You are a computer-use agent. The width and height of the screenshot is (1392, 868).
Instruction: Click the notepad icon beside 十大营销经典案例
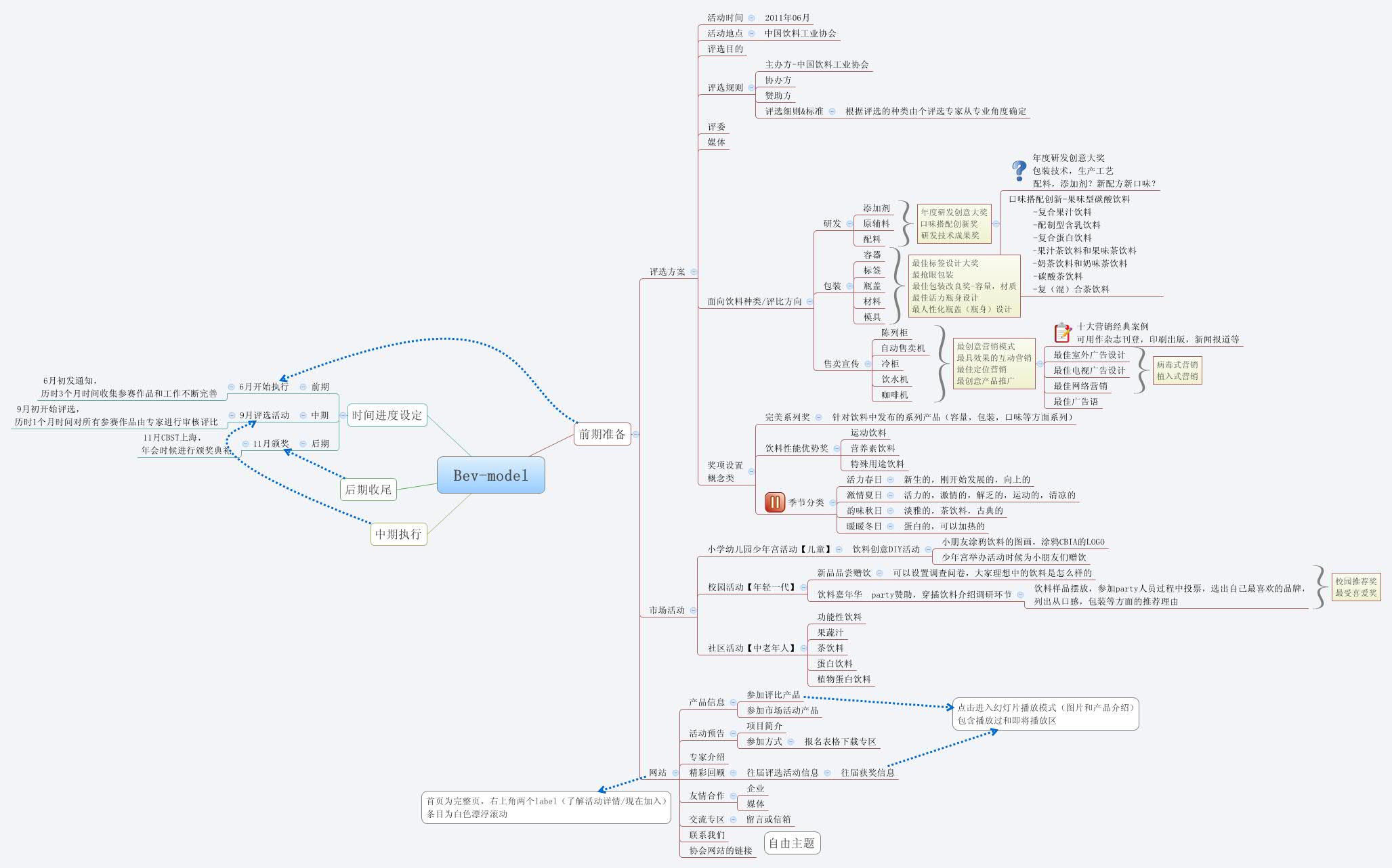coord(1063,332)
